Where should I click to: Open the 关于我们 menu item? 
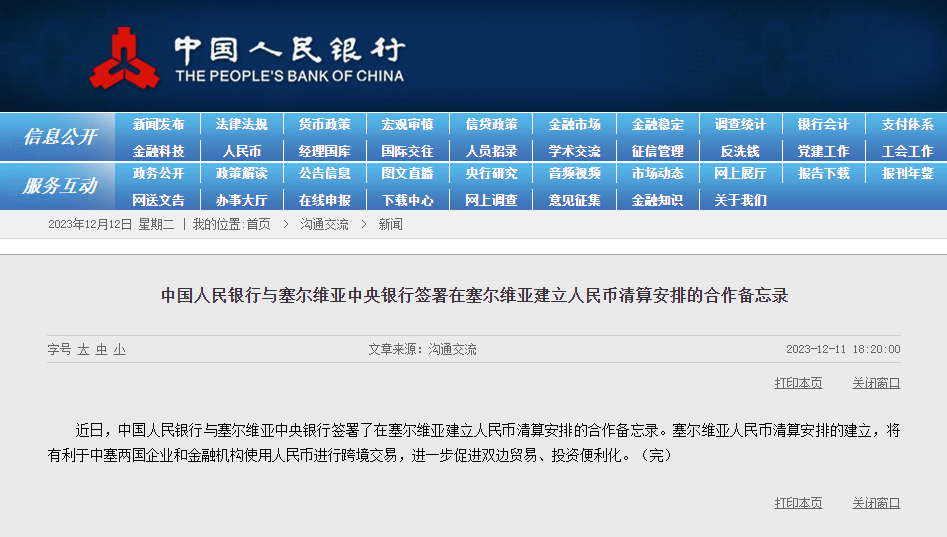coord(740,200)
